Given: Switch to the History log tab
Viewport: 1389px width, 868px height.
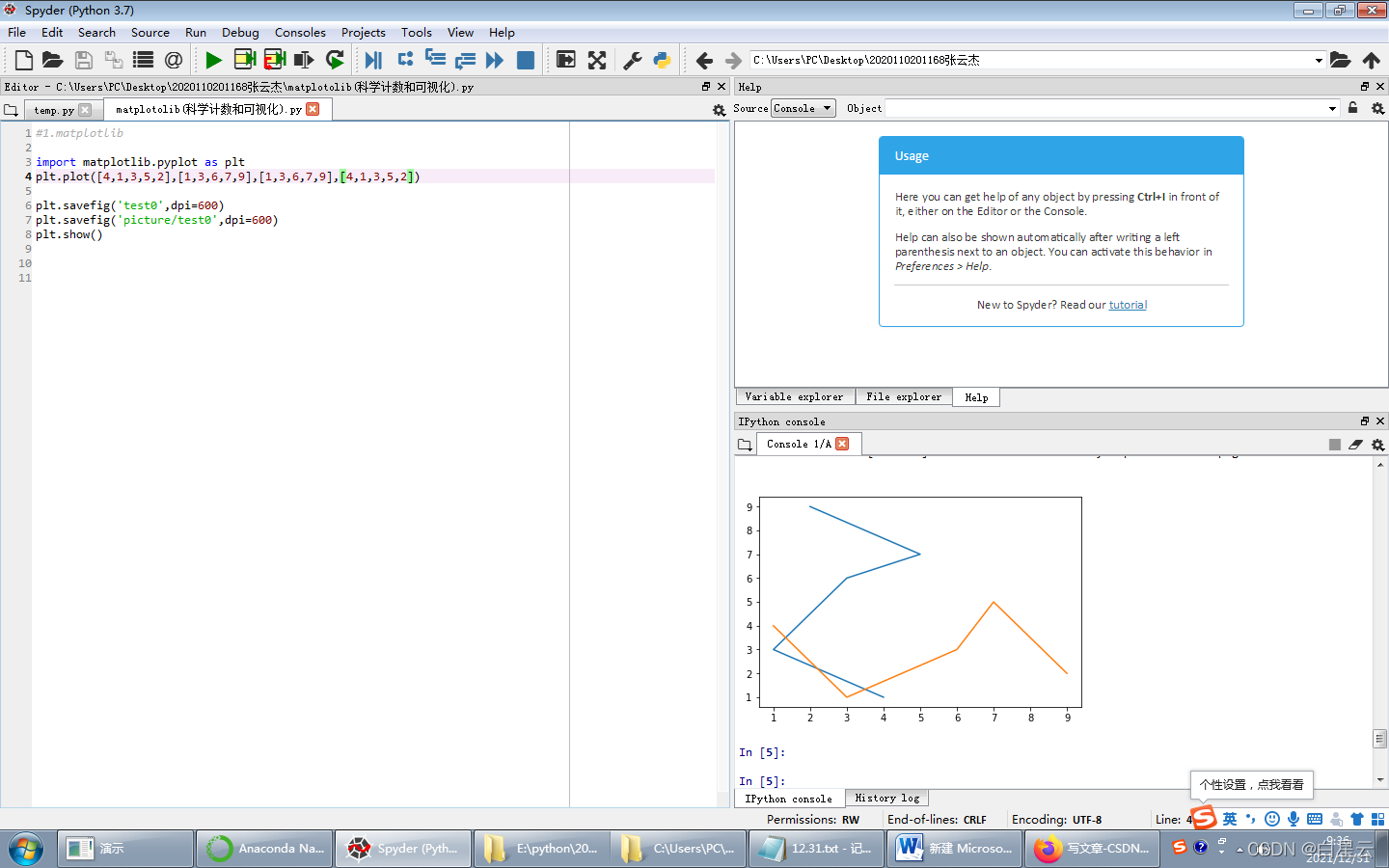Looking at the screenshot, I should 886,799.
